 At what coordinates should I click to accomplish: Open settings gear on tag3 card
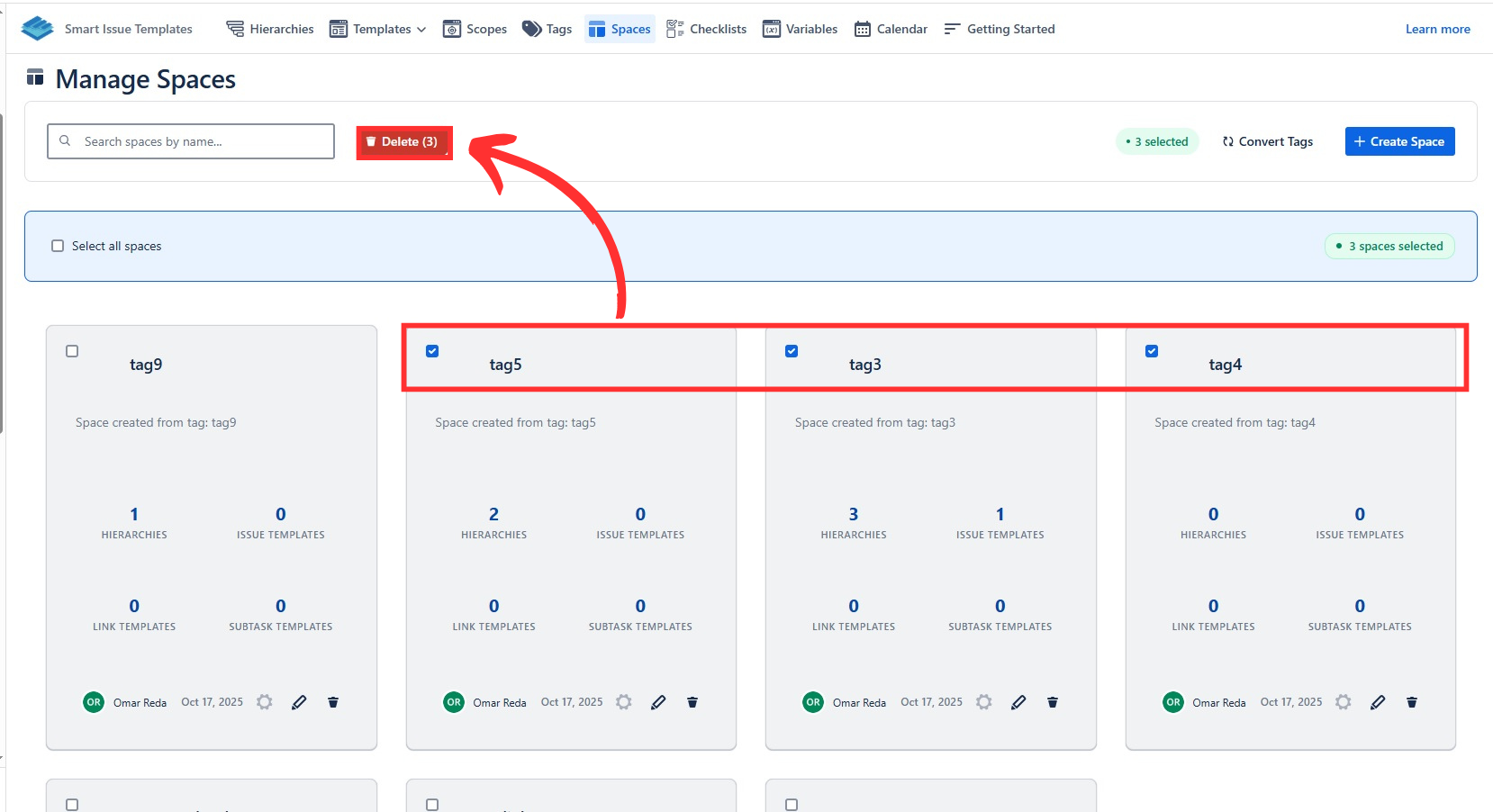tap(984, 702)
